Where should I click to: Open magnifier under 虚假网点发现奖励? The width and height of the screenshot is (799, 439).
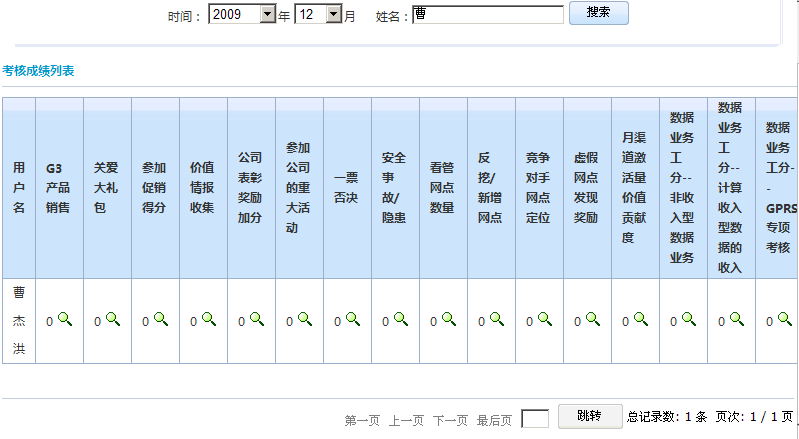[x=593, y=319]
